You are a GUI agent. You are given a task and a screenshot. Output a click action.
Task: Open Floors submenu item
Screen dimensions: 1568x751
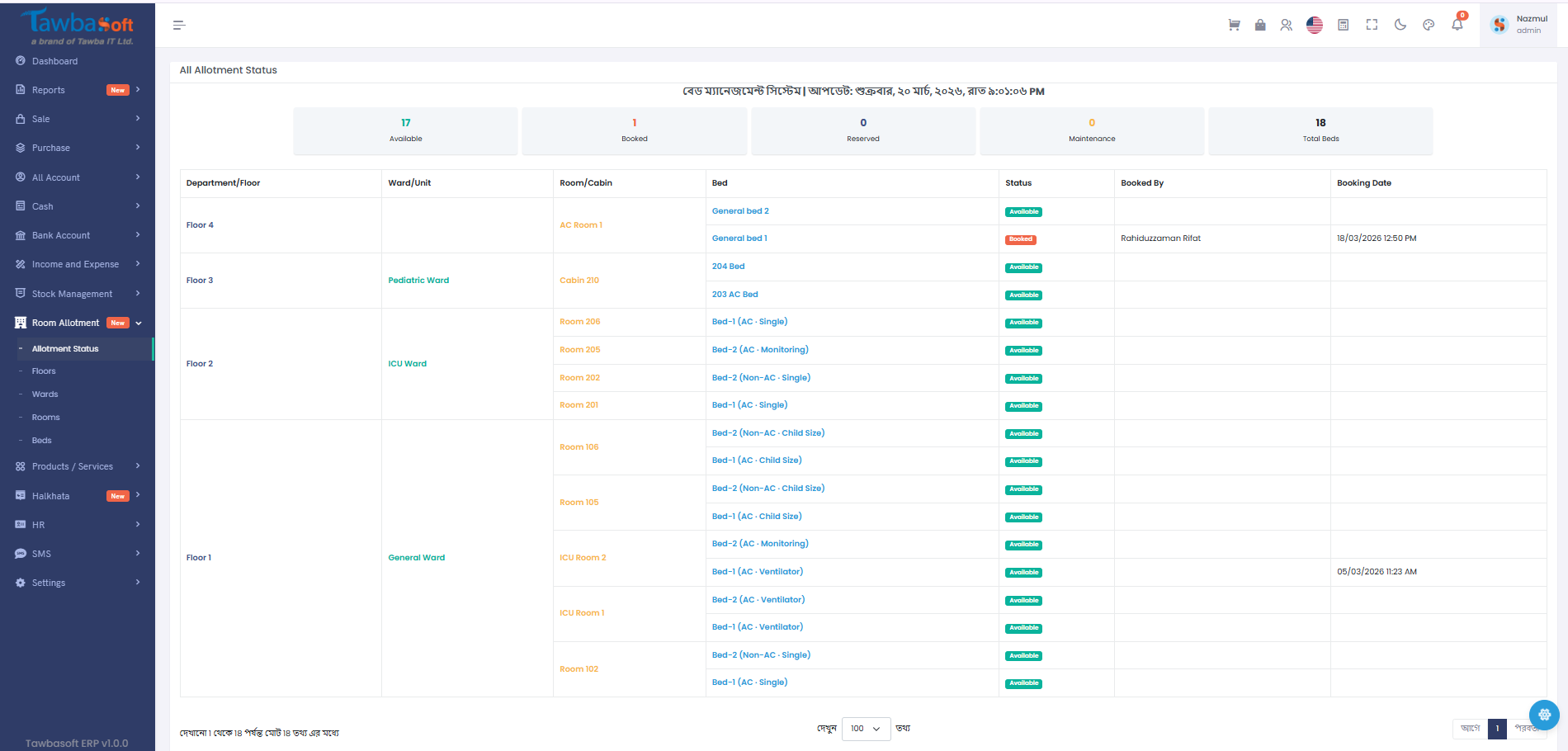tap(44, 371)
